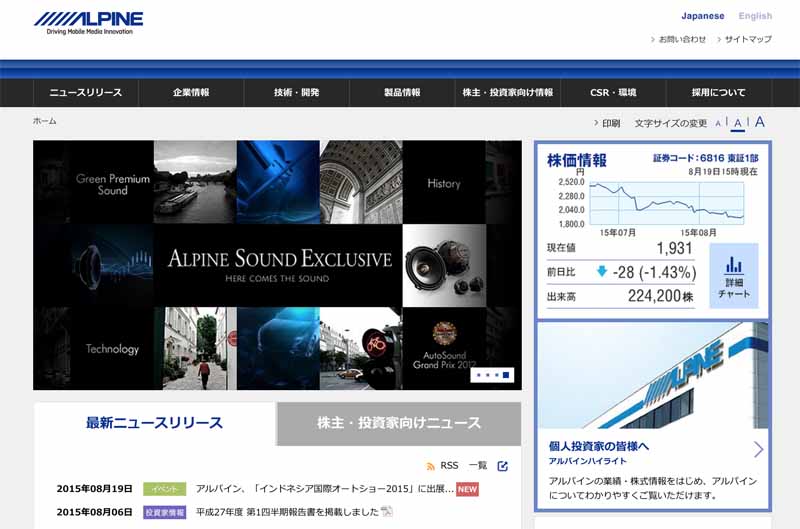This screenshot has width=800, height=529.
Task: Click the Arc de Triomphe photo tile
Action: pyautogui.click(x=361, y=183)
